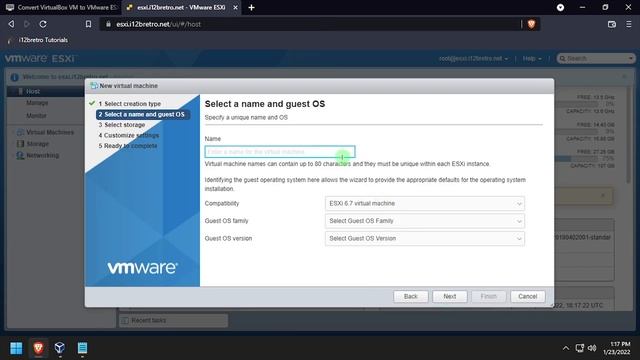Show hidden system tray icons

(x=566, y=348)
